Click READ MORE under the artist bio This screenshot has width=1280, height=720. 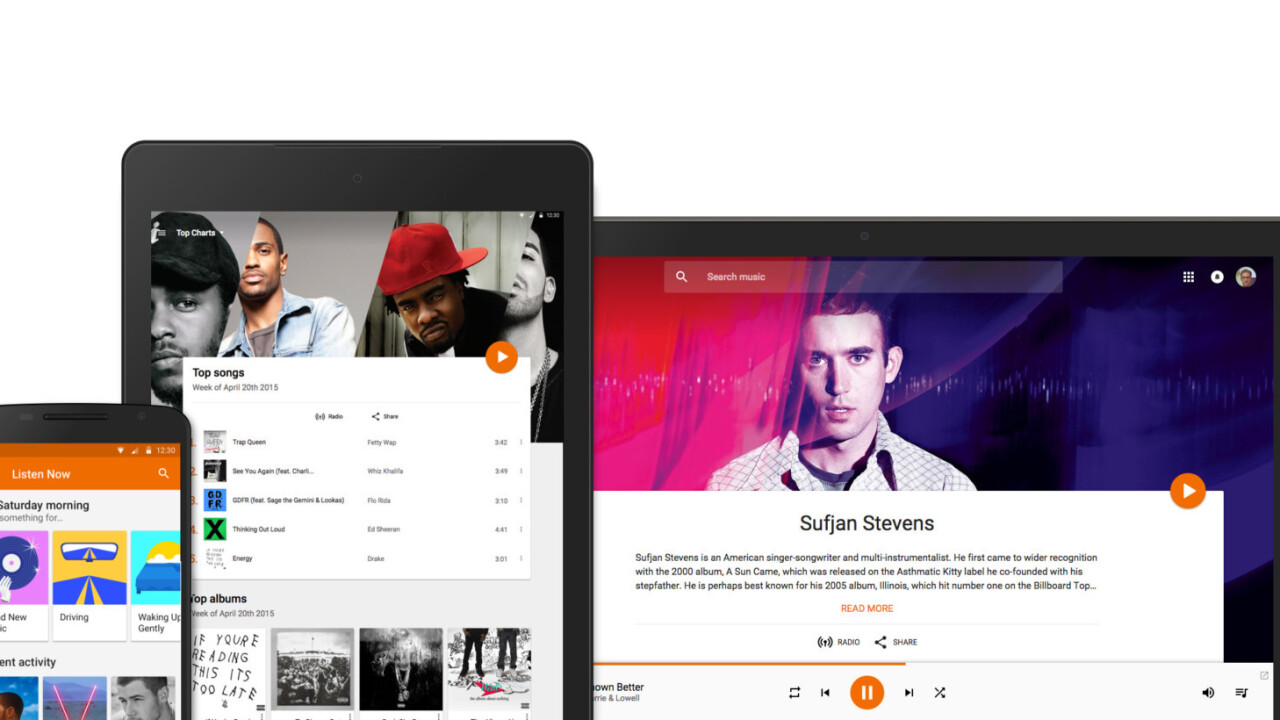click(867, 608)
